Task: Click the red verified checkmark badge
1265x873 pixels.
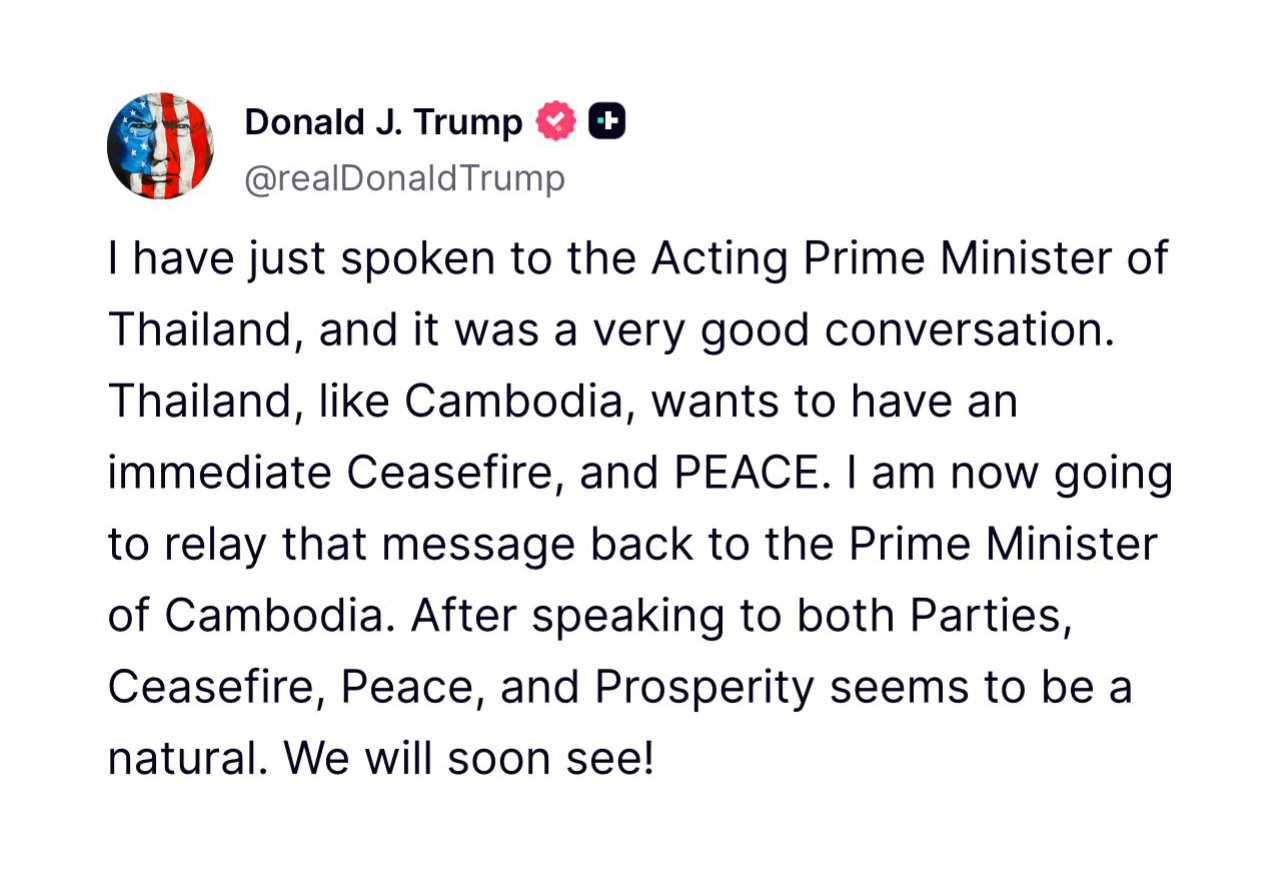Action: 556,122
